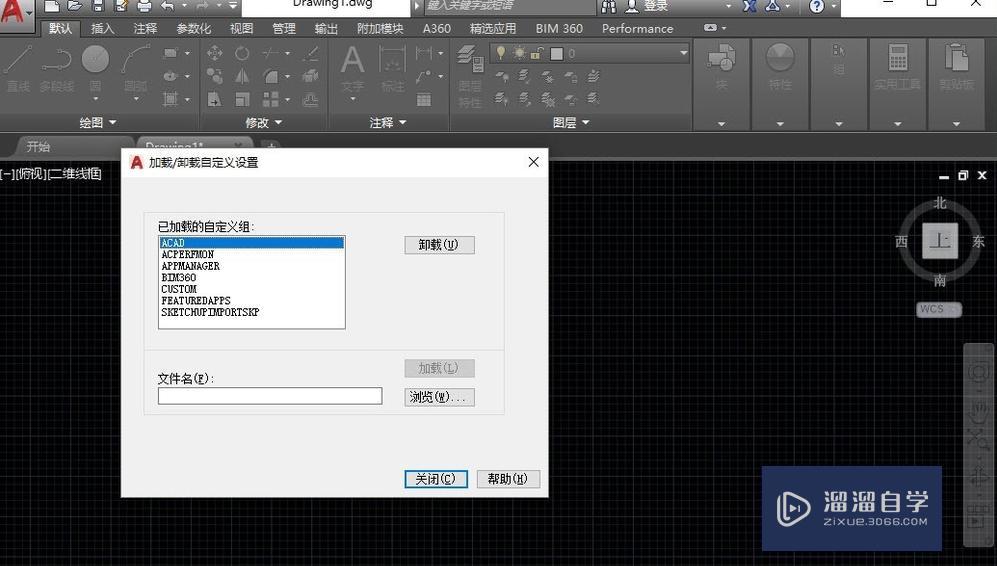Click the binoculars search icon
The width and height of the screenshot is (997, 566).
click(609, 6)
